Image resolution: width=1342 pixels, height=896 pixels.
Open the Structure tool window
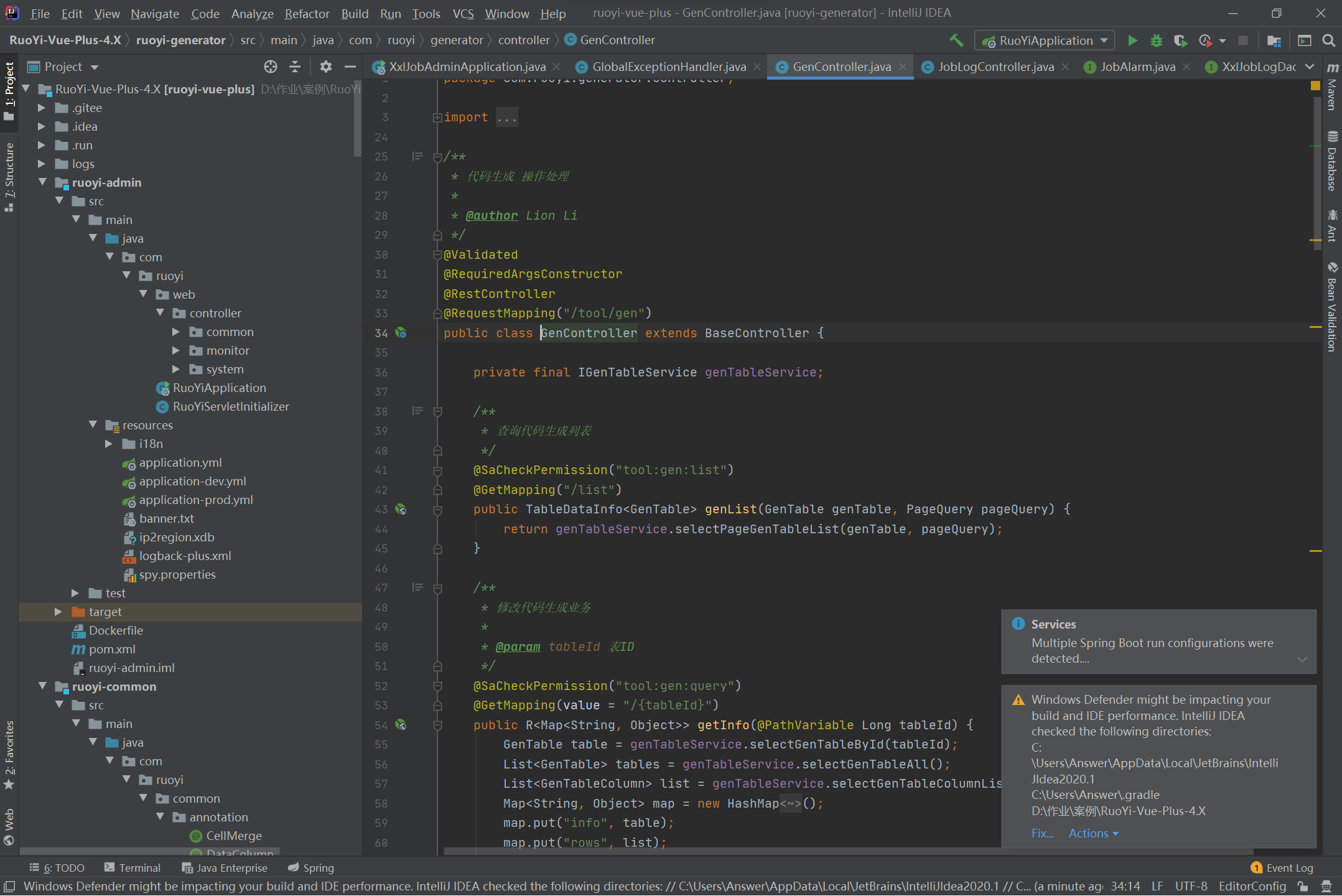click(x=9, y=177)
